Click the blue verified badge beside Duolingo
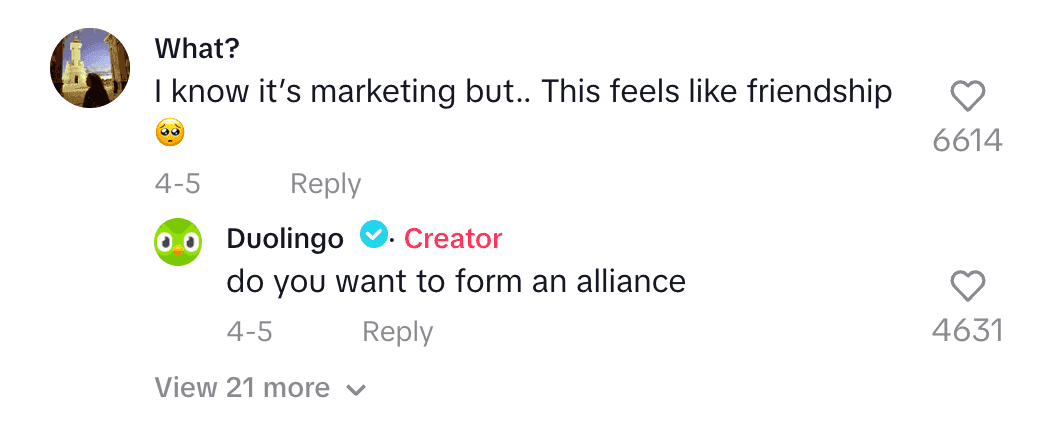The height and width of the screenshot is (424, 1054). pyautogui.click(x=373, y=235)
